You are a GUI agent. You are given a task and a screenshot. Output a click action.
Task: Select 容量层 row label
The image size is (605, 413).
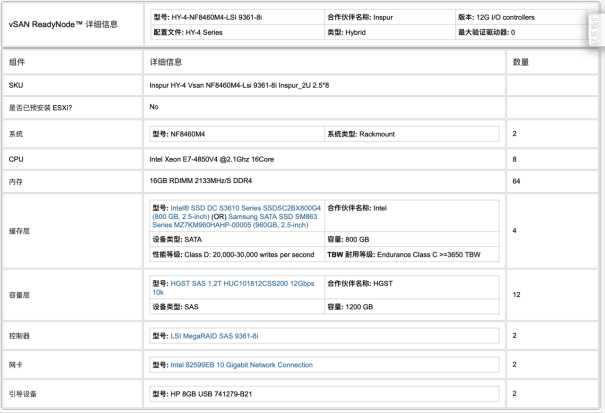tap(19, 295)
